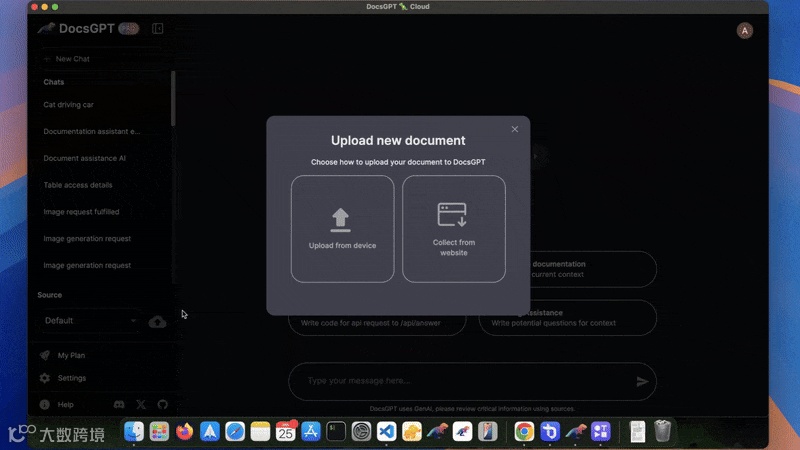Open the iPhone simulator app in dock
This screenshot has width=800, height=450.
click(x=488, y=432)
